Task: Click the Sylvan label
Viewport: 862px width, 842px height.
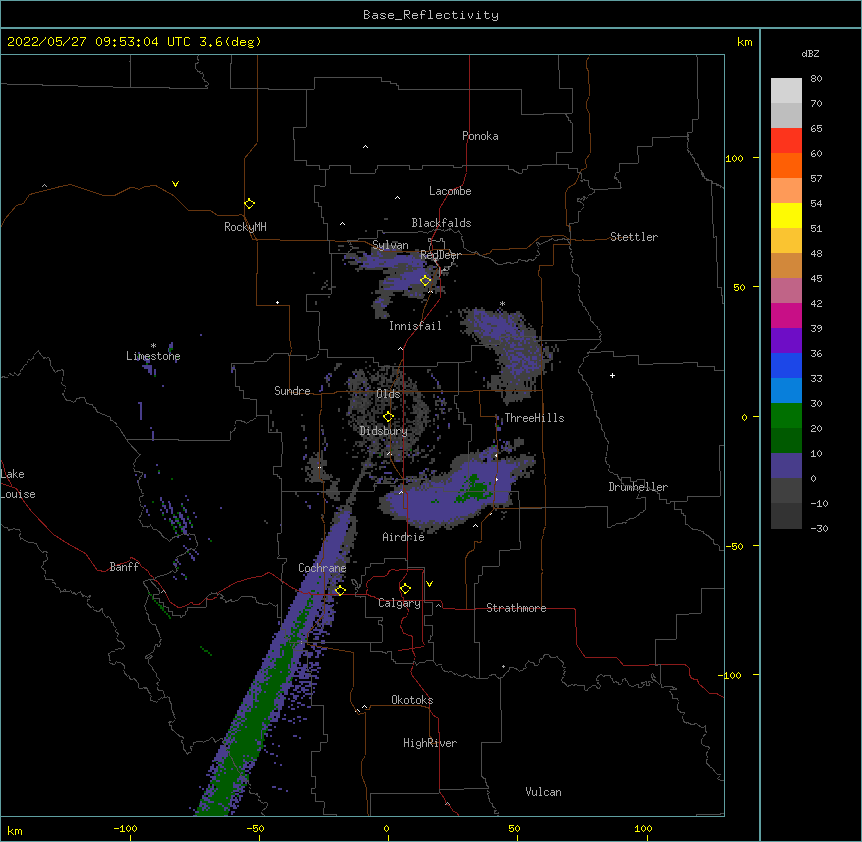Action: 390,246
